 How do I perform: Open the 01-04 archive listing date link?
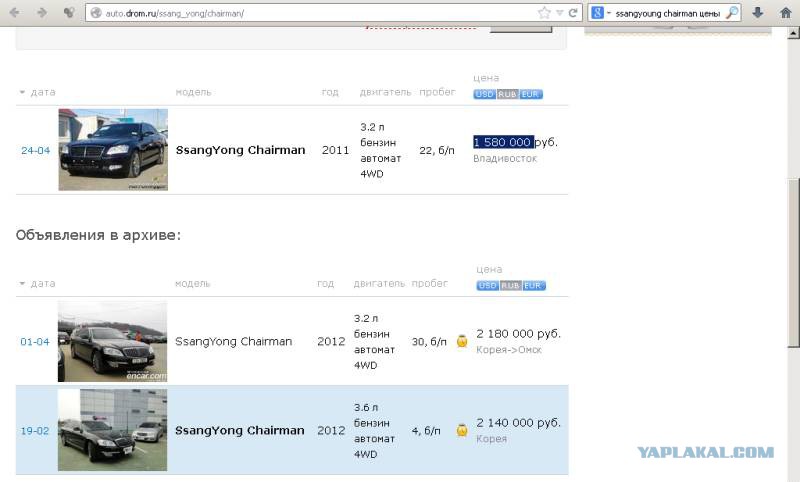tap(35, 342)
